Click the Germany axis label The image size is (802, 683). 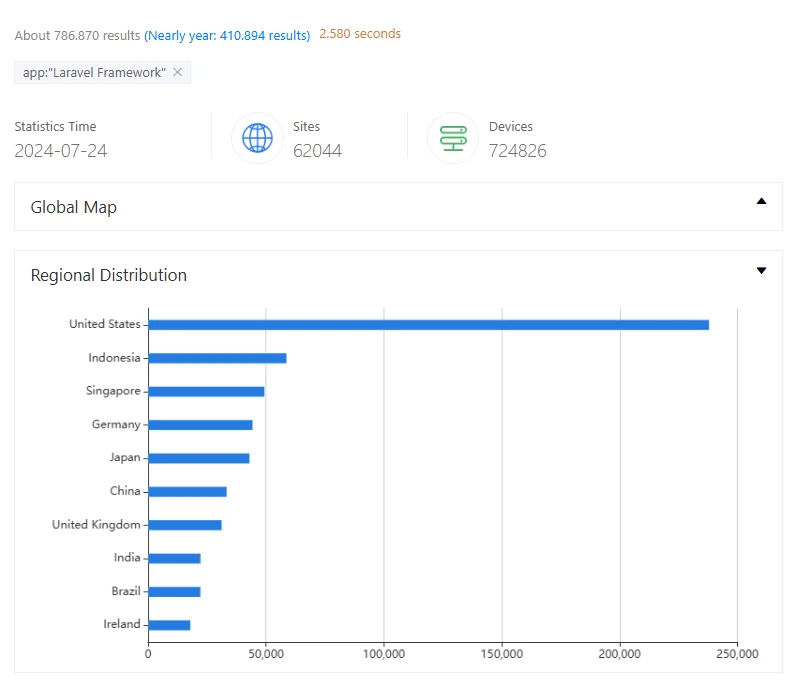coord(116,425)
